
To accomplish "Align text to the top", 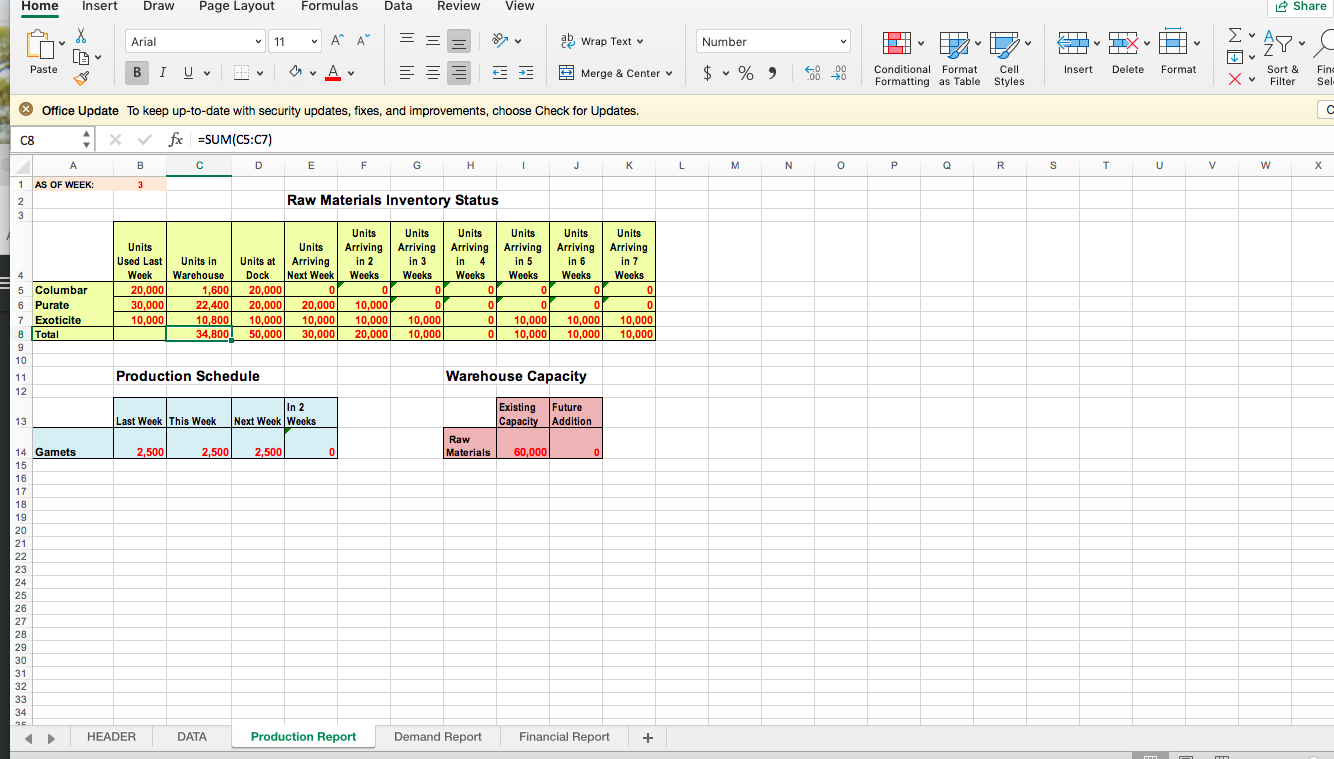I will 406,41.
